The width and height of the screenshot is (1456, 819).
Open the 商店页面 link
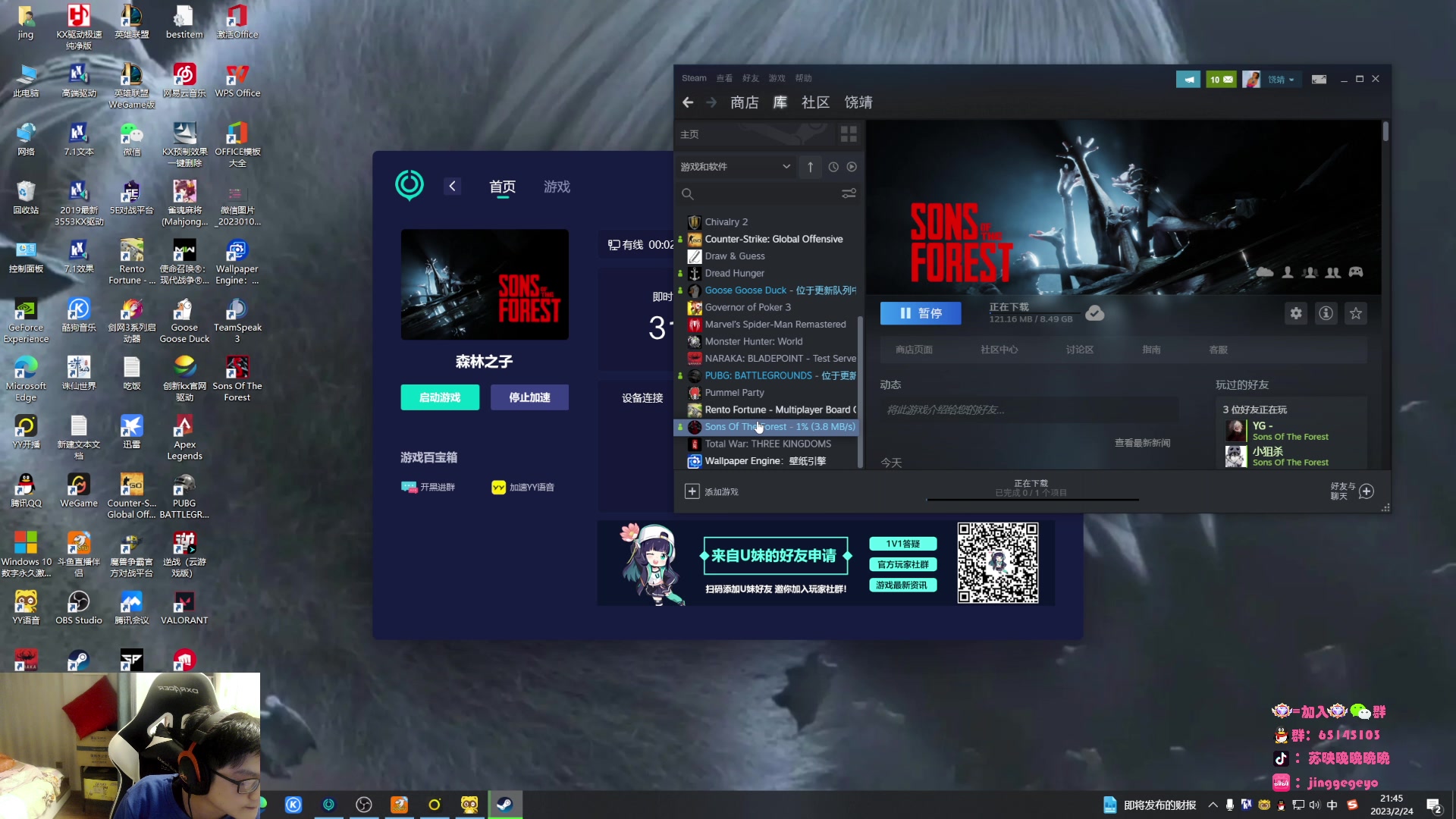(914, 350)
